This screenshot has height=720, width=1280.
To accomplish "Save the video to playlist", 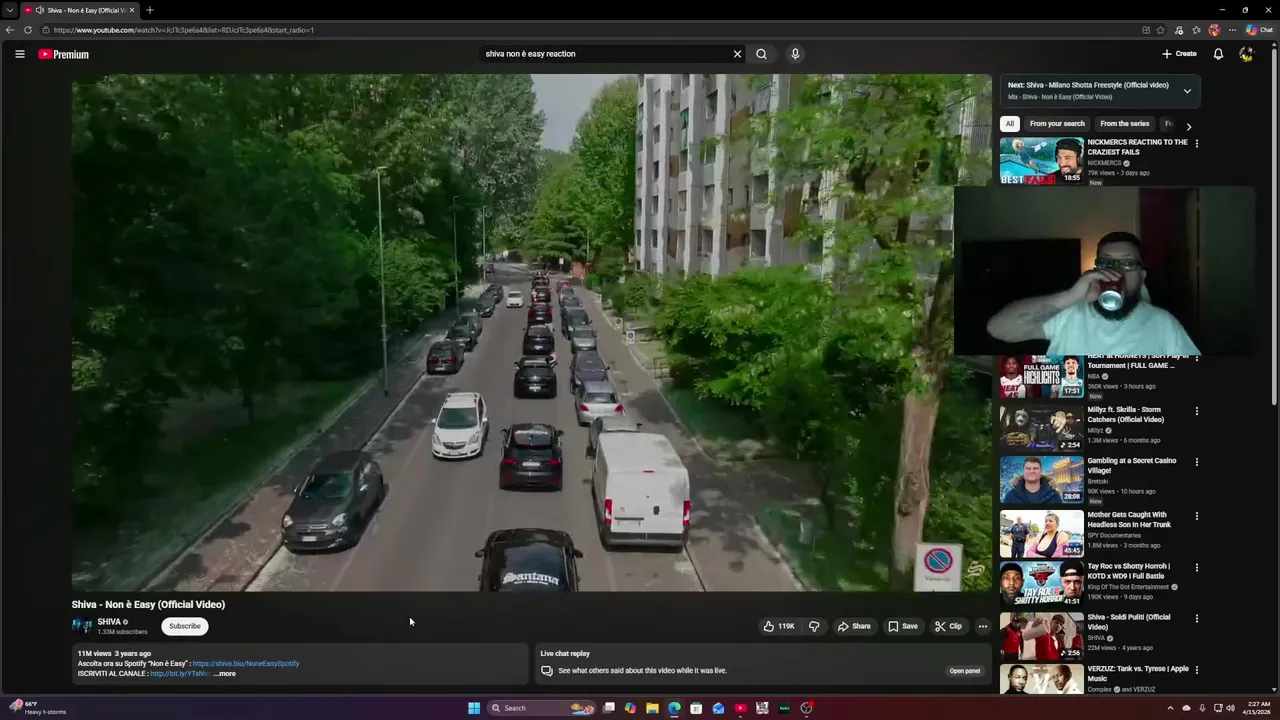I will [902, 626].
